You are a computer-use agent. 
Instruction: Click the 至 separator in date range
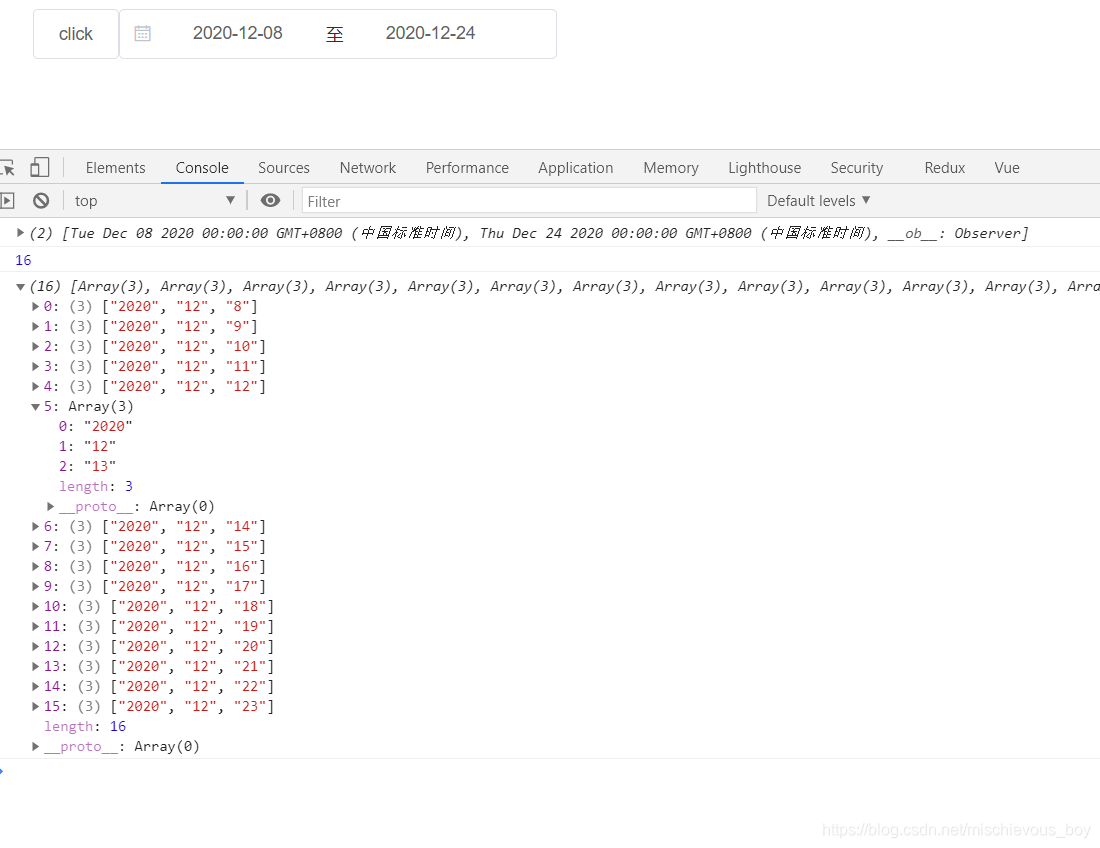pyautogui.click(x=335, y=34)
